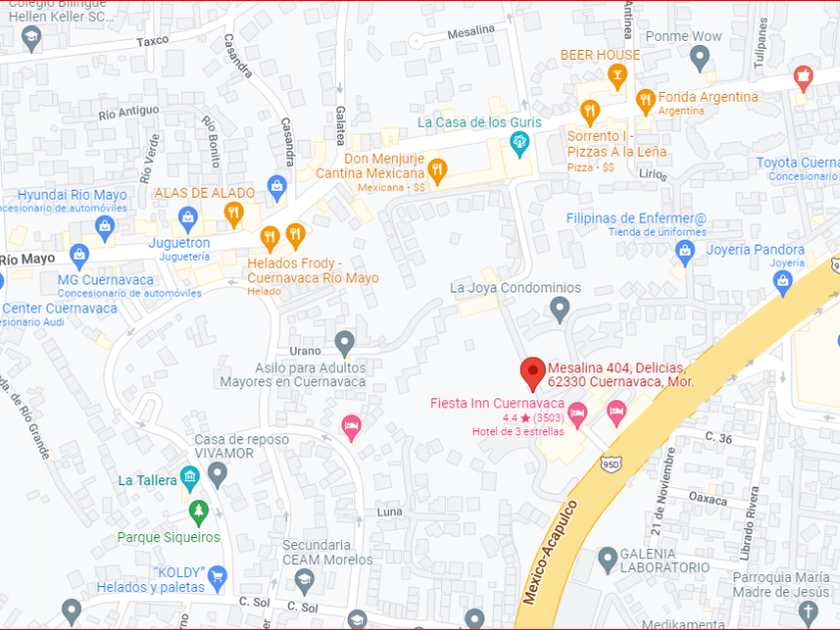Click La Casa de los Guris teal marker

pos(519,145)
